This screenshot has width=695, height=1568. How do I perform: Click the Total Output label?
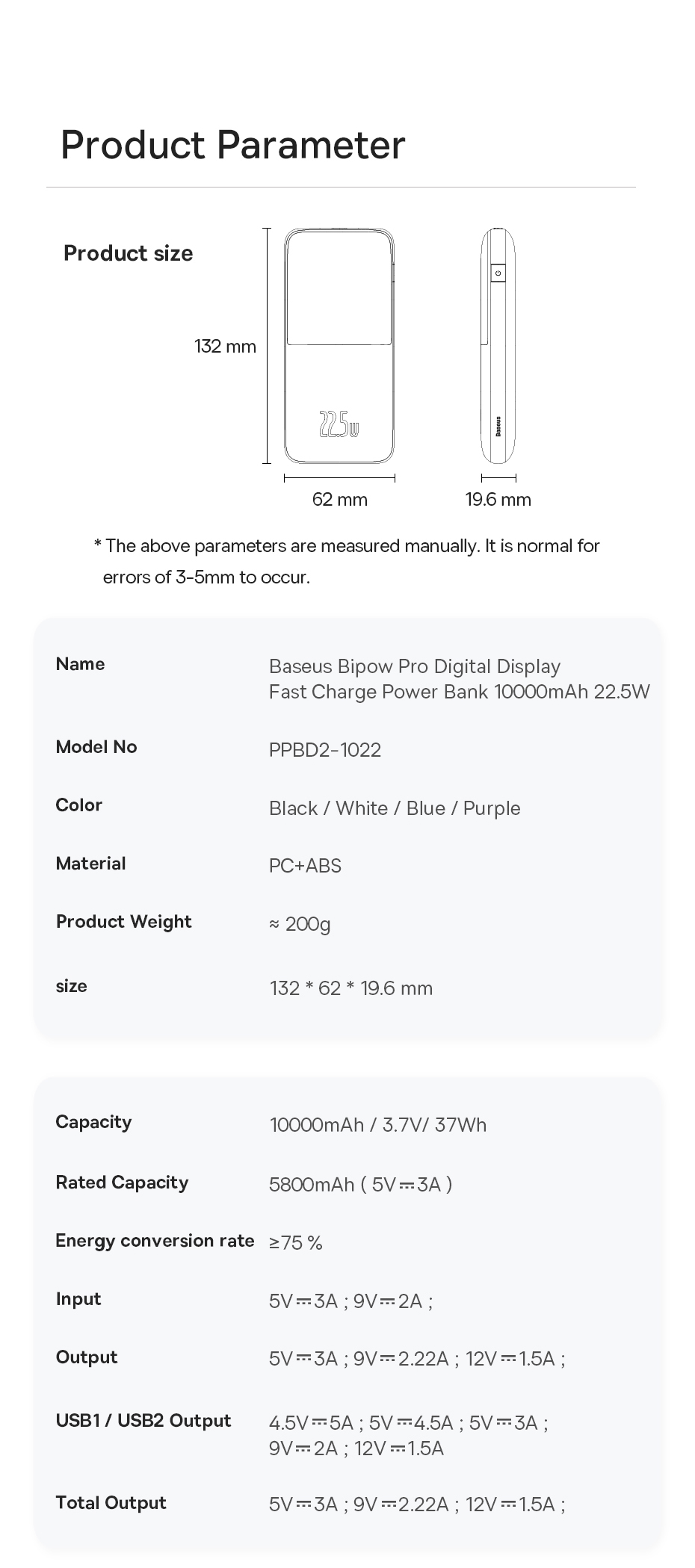tap(111, 1503)
